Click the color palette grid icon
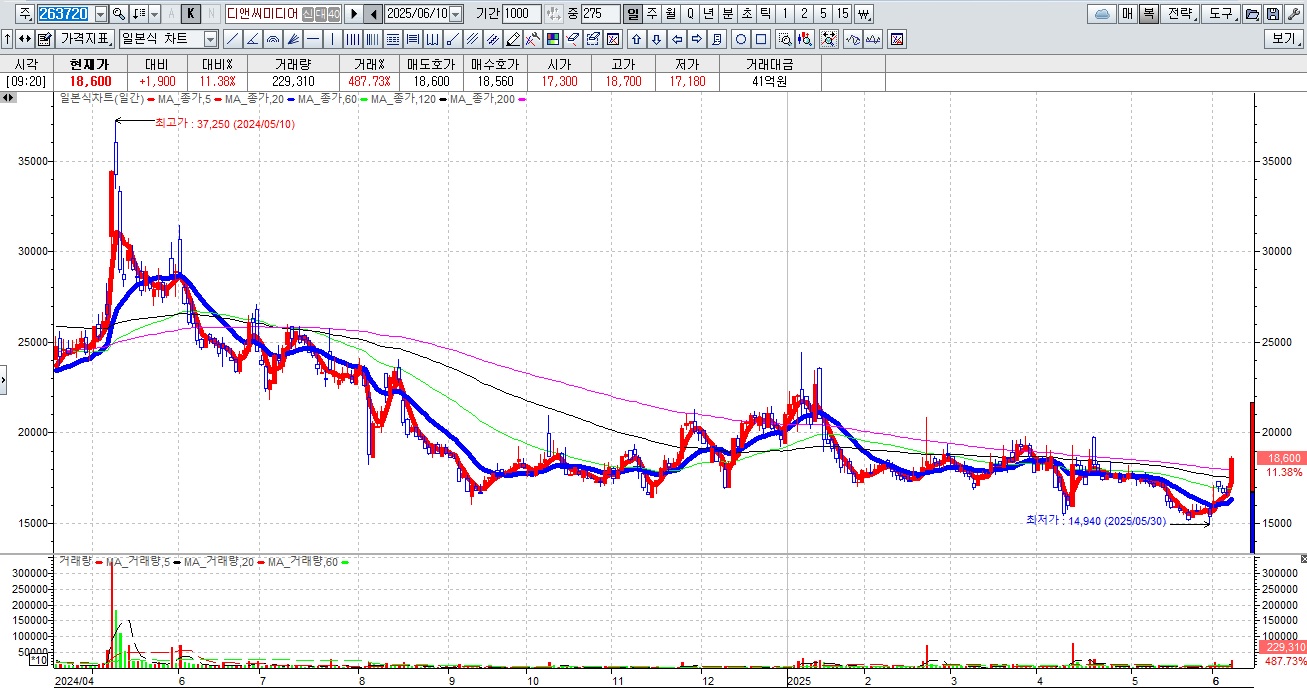Image resolution: width=1307 pixels, height=688 pixels. point(551,39)
